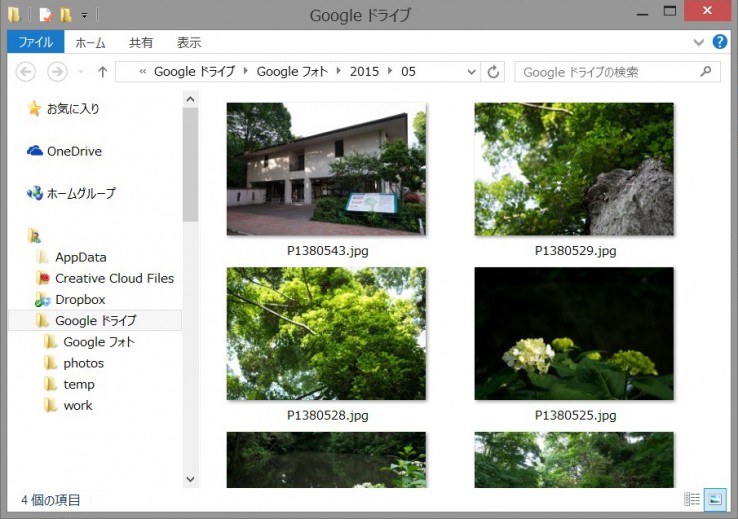Open the ファイル menu tab
Screen dimensions: 738x519
click(x=35, y=43)
